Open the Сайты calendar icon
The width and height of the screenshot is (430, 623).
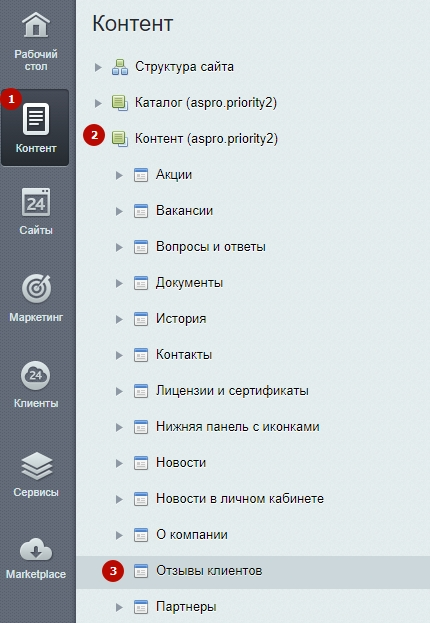click(x=36, y=202)
